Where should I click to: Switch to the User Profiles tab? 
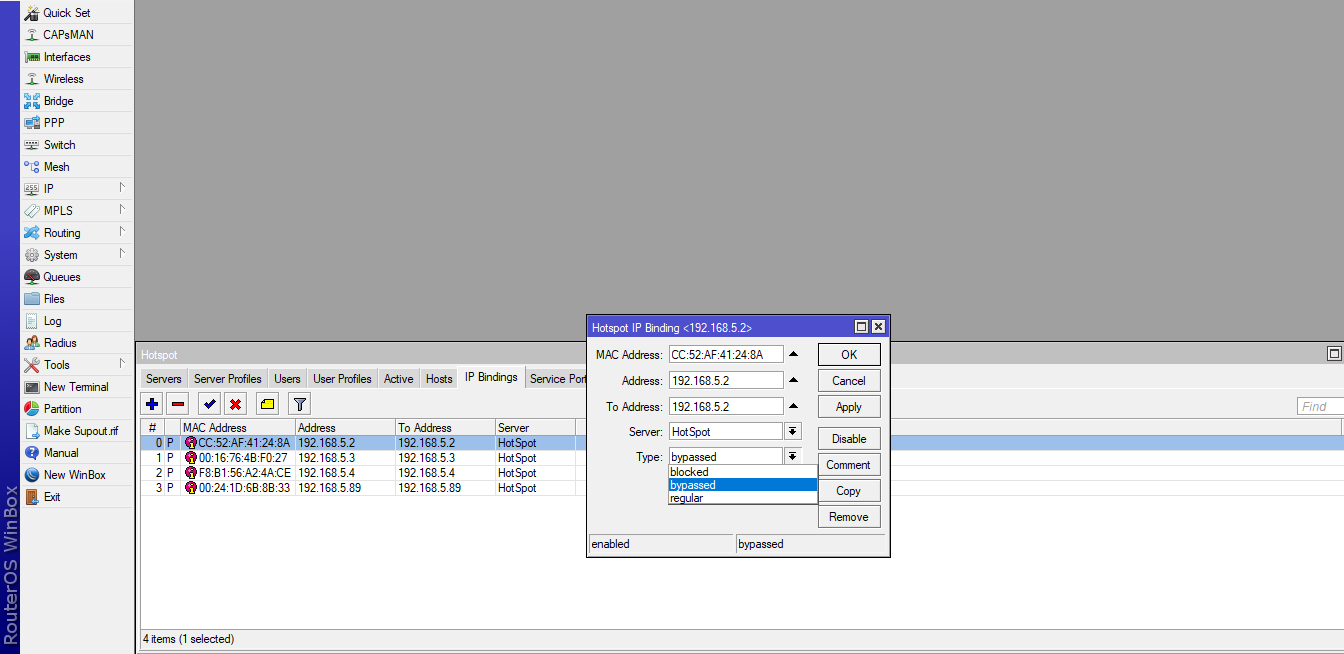coord(342,379)
